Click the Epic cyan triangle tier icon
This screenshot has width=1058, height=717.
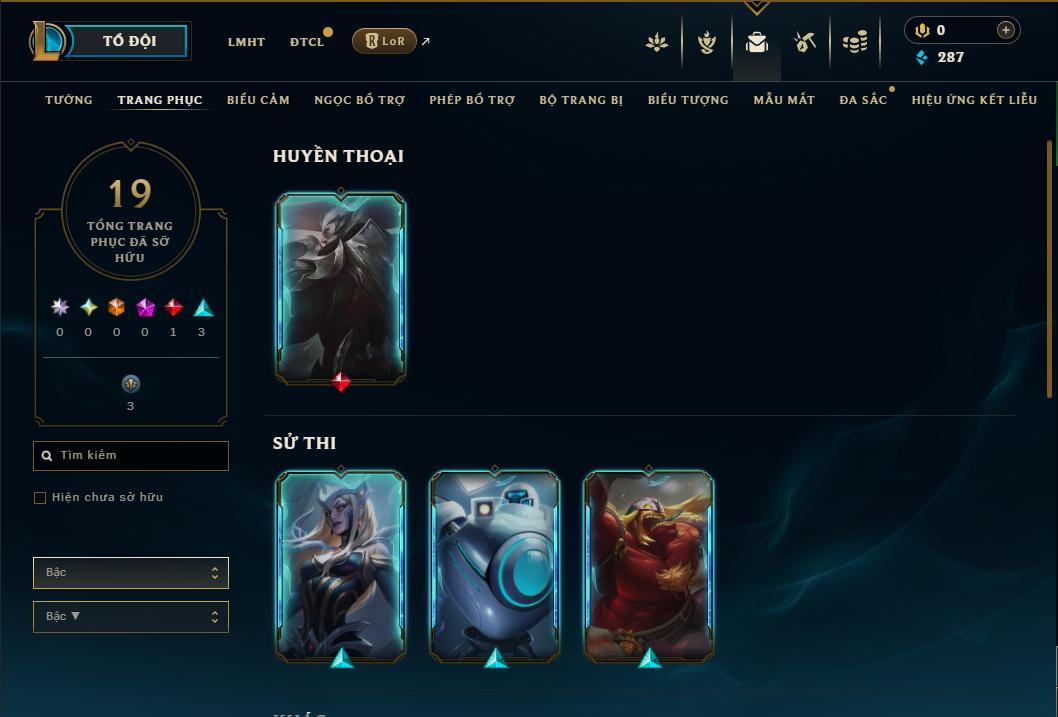tap(203, 308)
